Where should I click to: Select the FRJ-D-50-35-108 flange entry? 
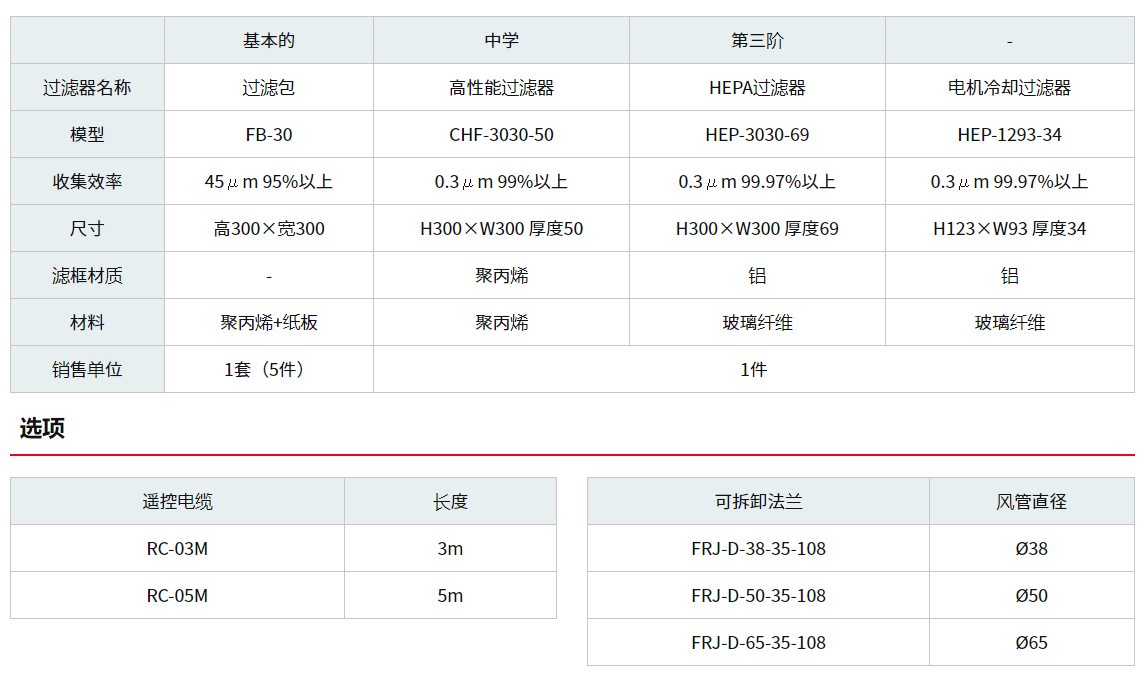point(758,596)
